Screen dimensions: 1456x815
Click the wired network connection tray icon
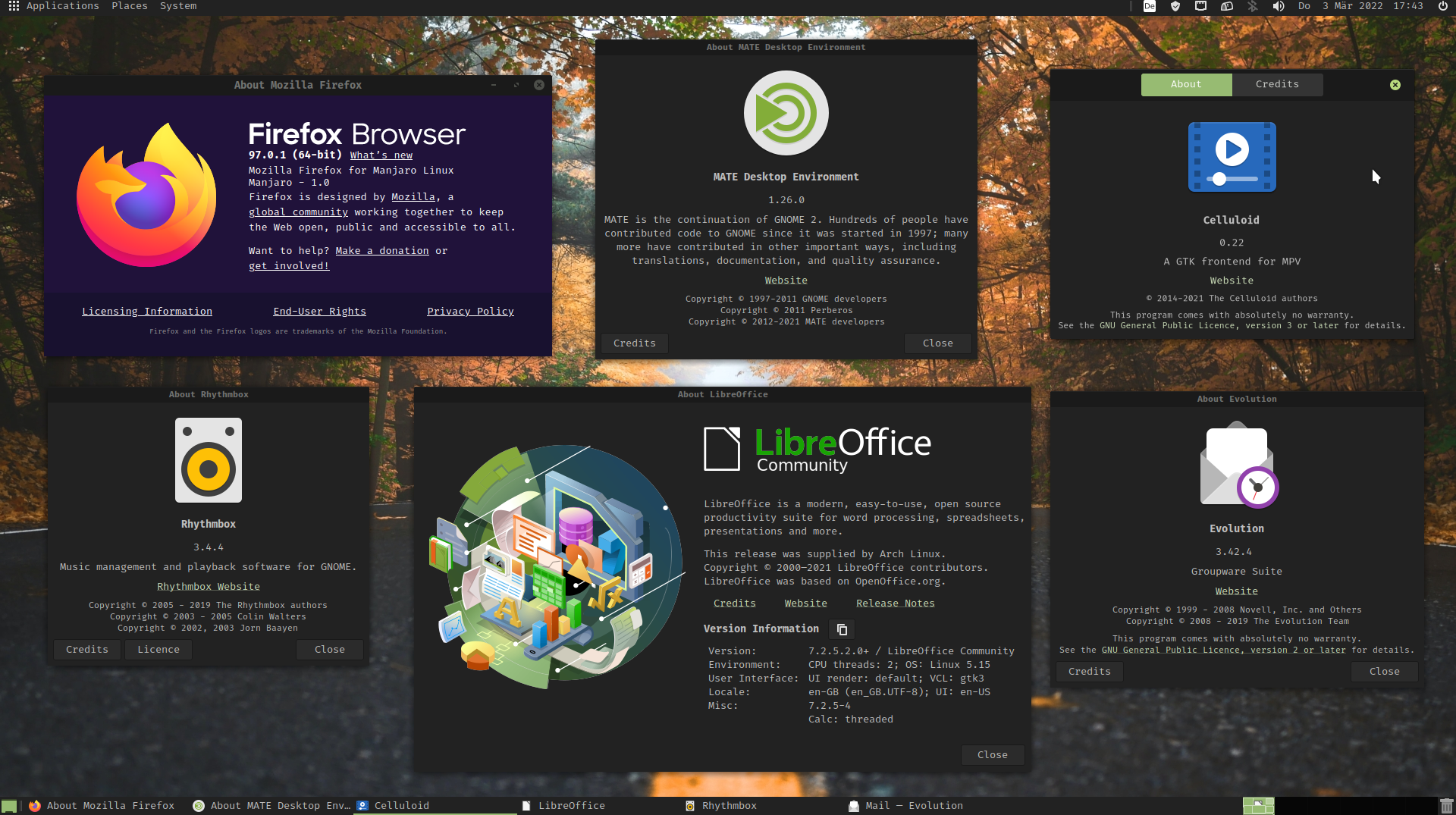pos(1200,6)
